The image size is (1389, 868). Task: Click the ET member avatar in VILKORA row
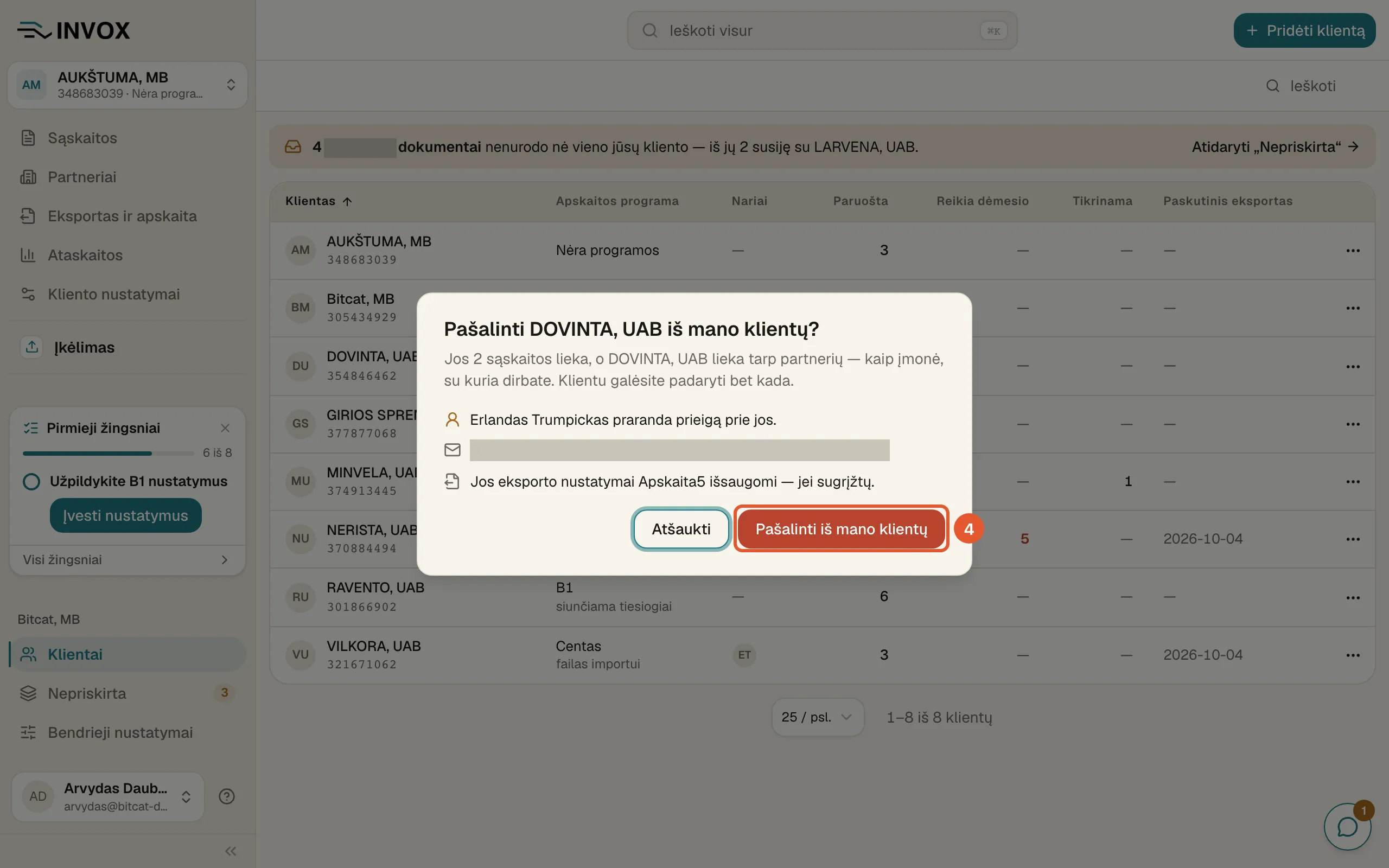point(744,655)
